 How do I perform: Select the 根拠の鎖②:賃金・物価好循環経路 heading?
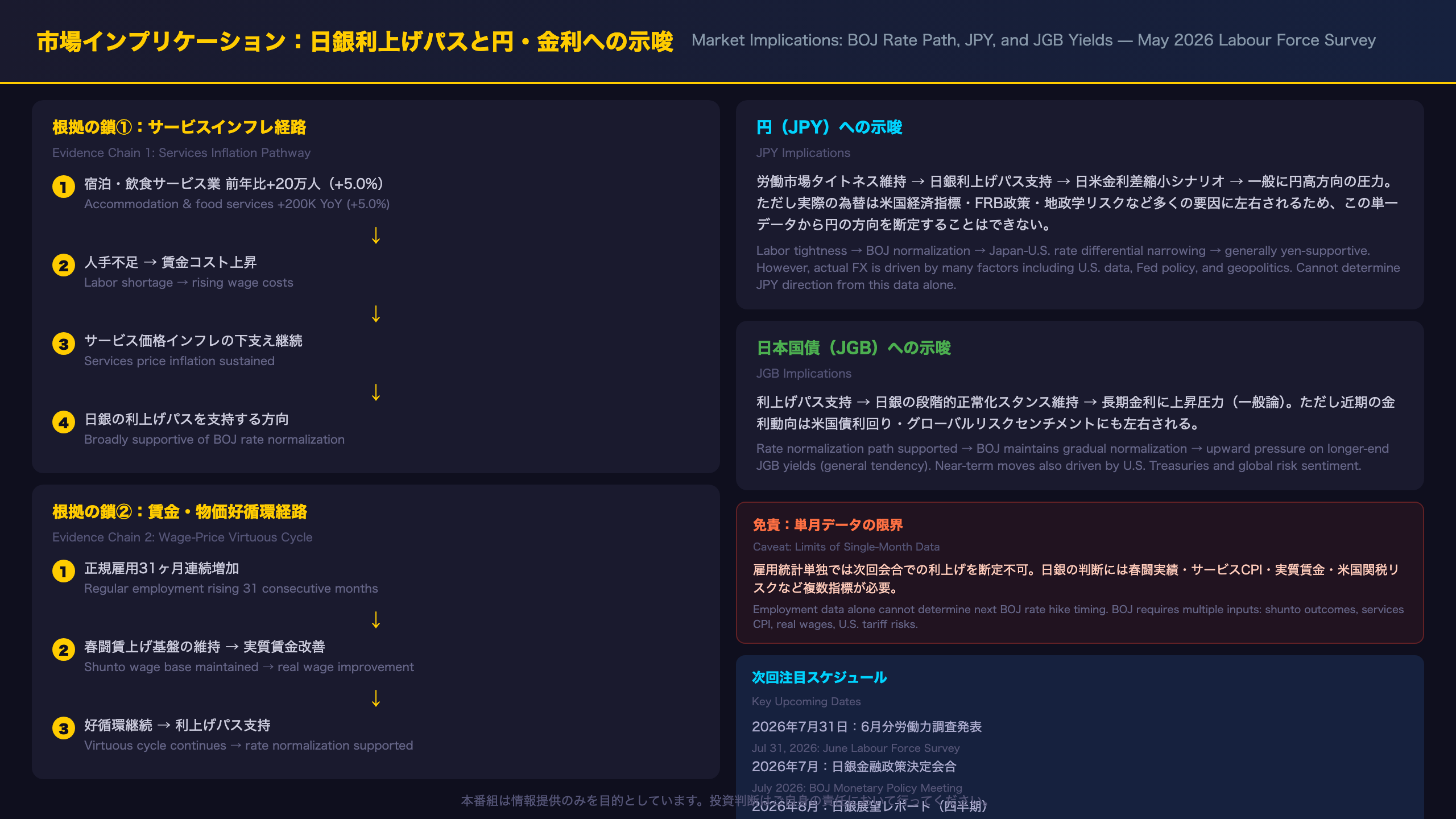180,511
